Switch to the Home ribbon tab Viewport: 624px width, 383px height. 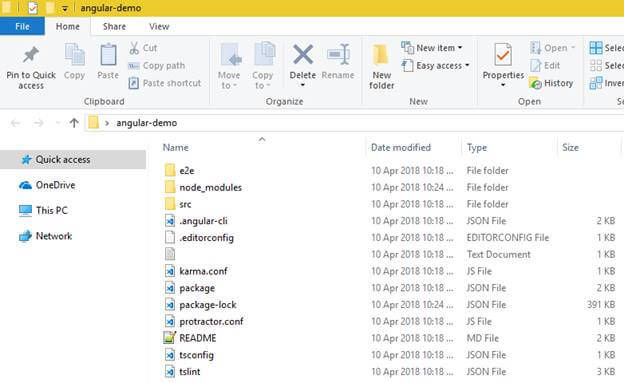coord(68,27)
